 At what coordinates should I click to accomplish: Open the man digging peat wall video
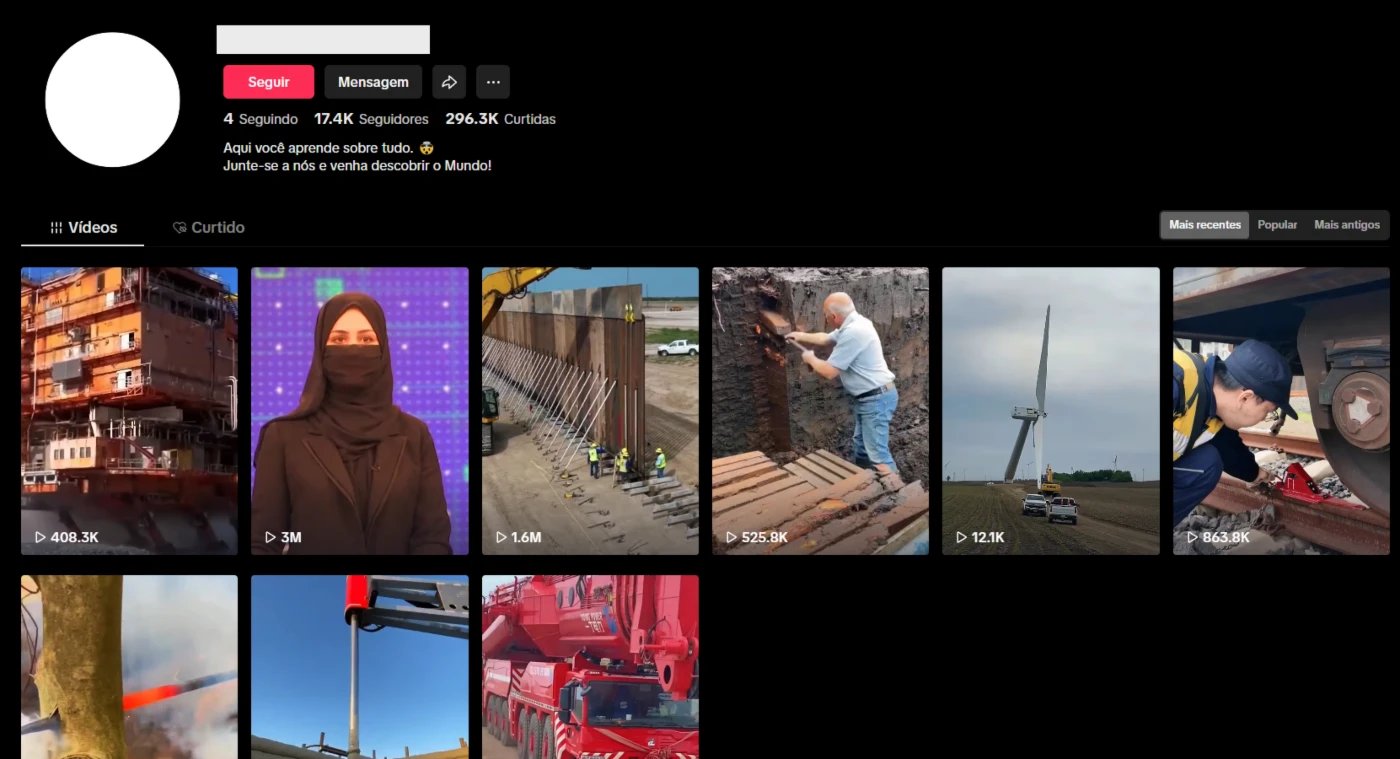click(x=820, y=411)
